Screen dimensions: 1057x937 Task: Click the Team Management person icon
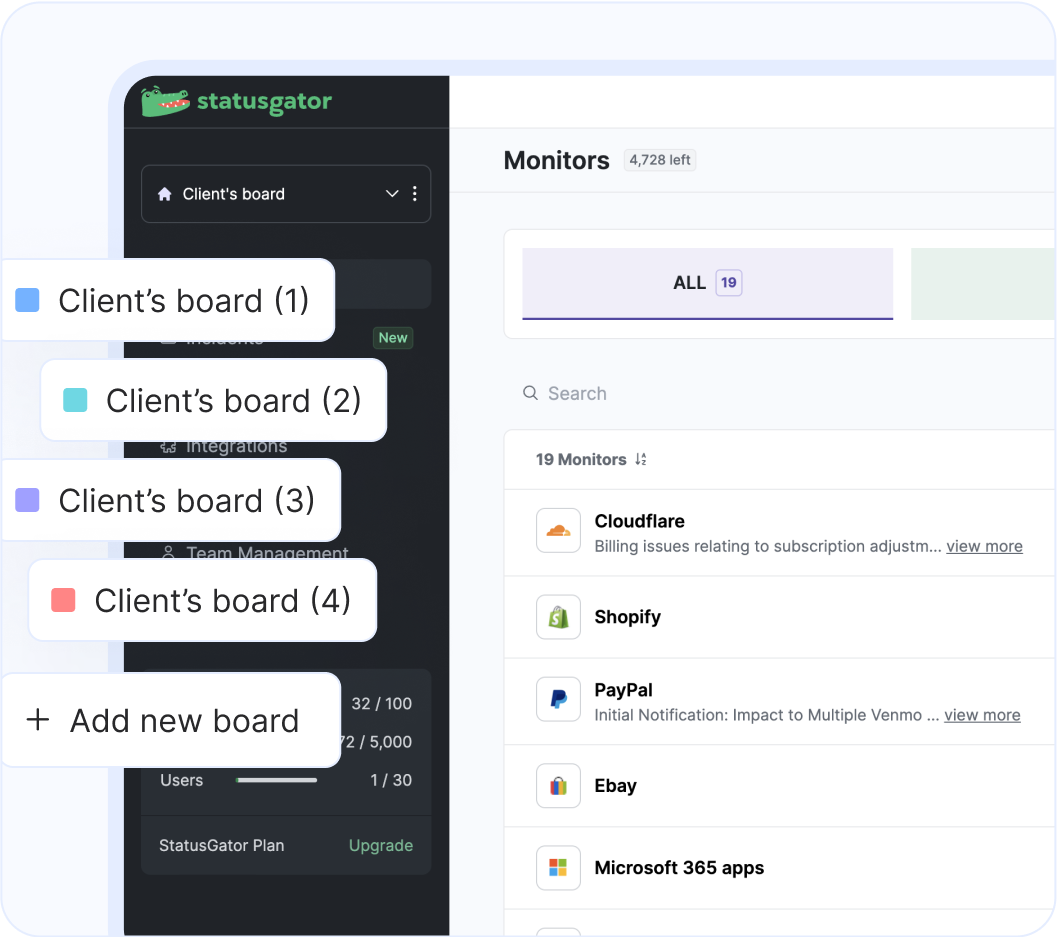170,553
